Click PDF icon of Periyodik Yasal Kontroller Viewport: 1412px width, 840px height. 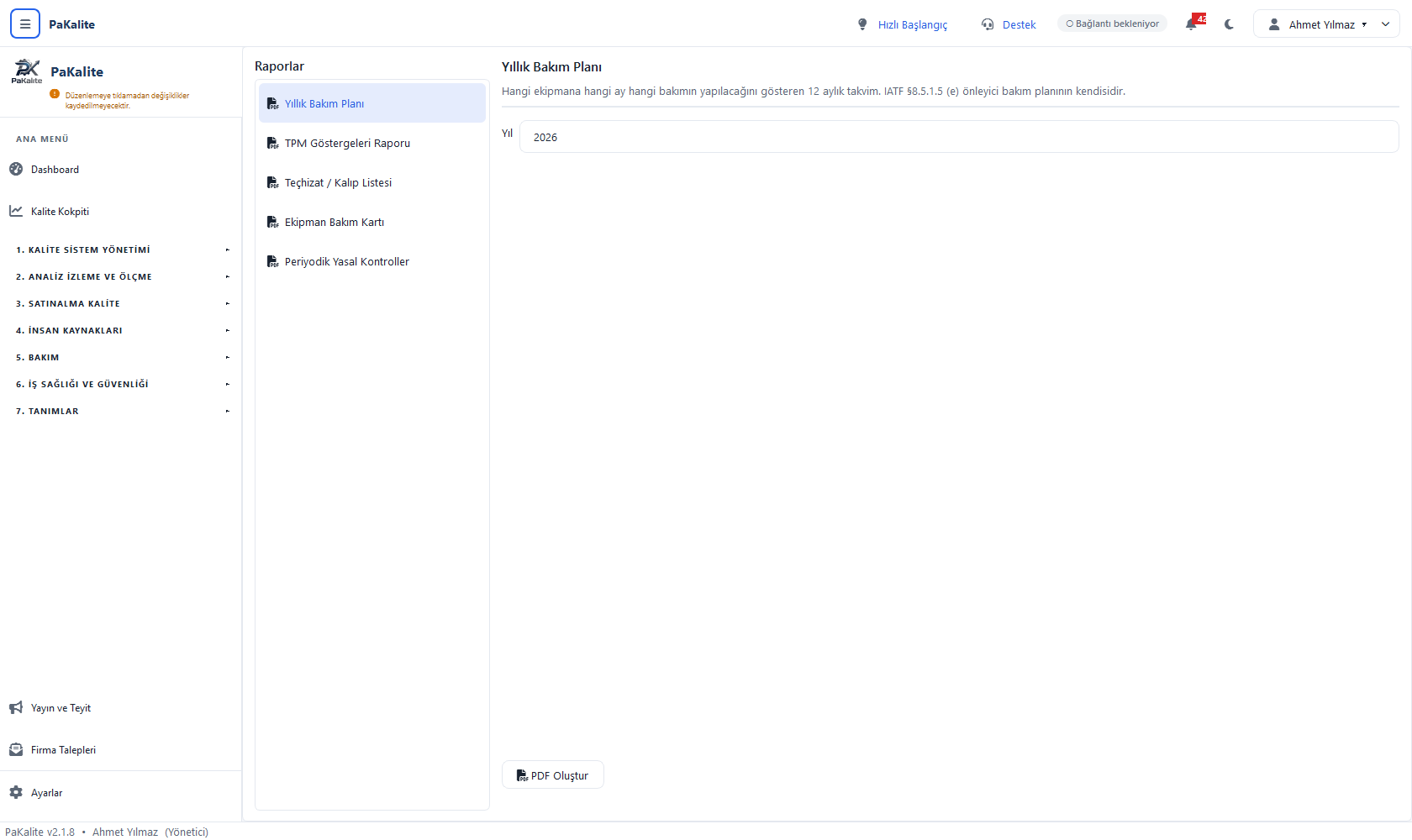(x=273, y=261)
